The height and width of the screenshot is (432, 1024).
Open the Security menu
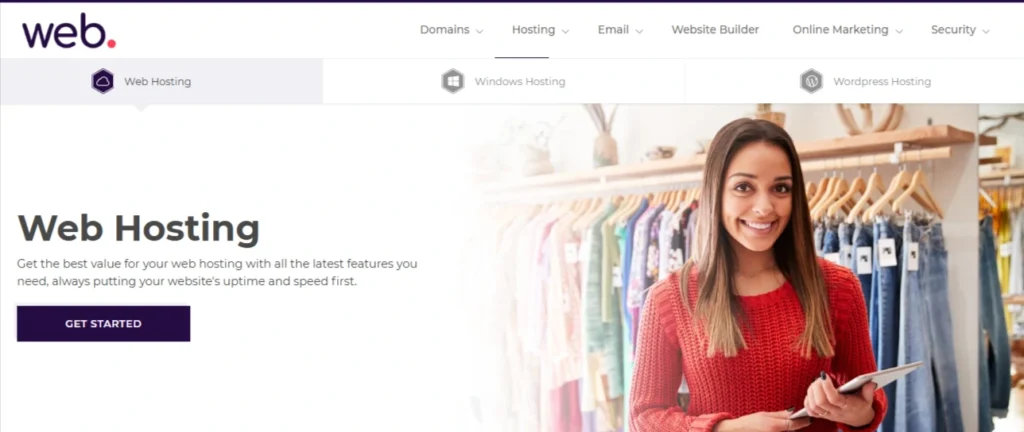click(x=953, y=29)
